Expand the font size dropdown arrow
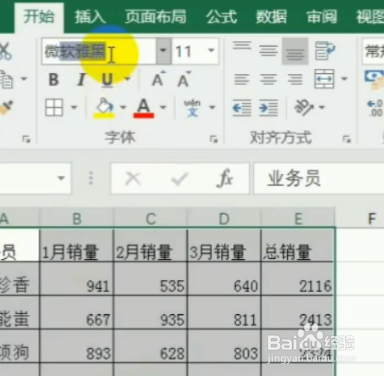Viewport: 384px width, 376px height. [211, 51]
